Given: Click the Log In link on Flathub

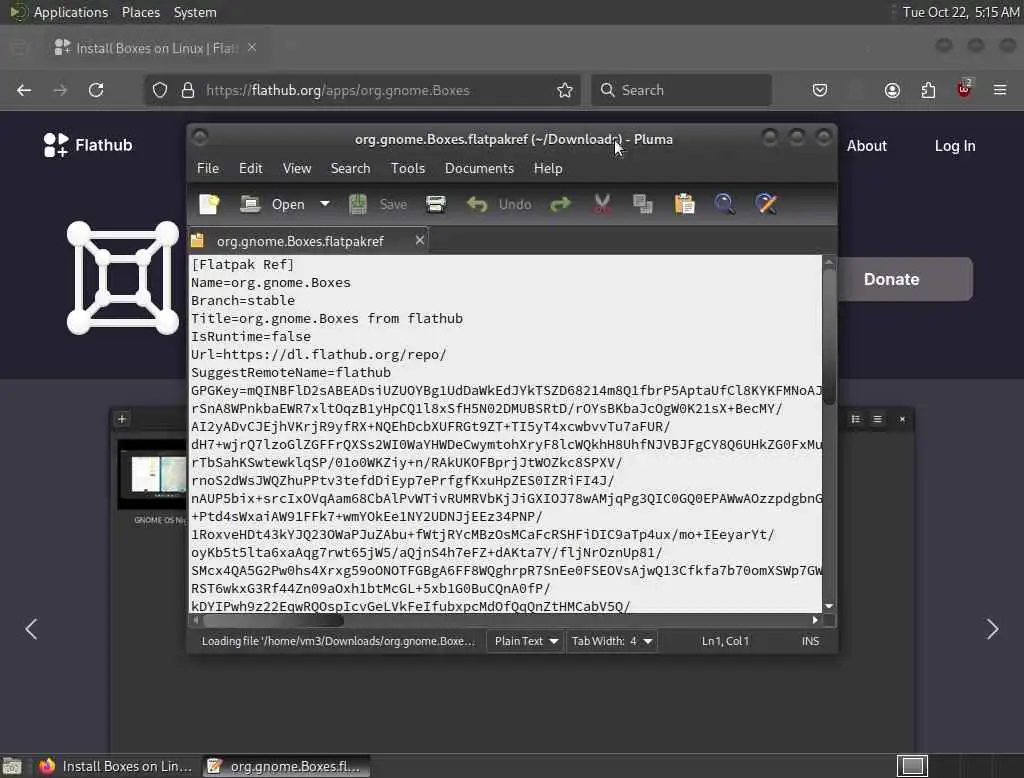Looking at the screenshot, I should click(955, 146).
